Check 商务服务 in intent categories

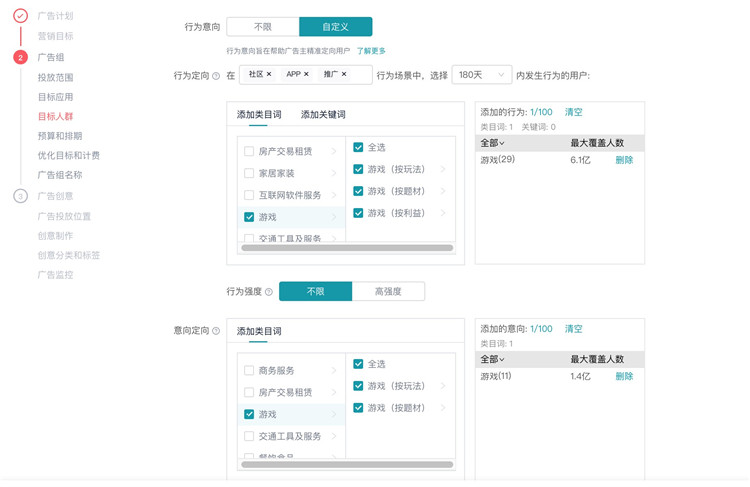click(249, 370)
